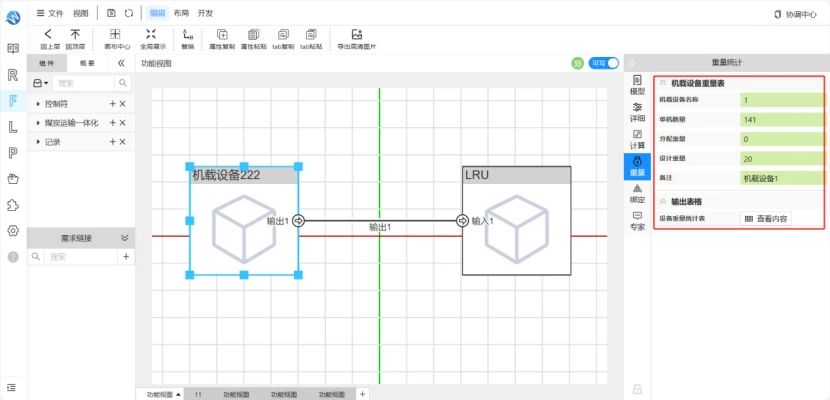
Task: Click the save icon in top bar
Action: (111, 13)
